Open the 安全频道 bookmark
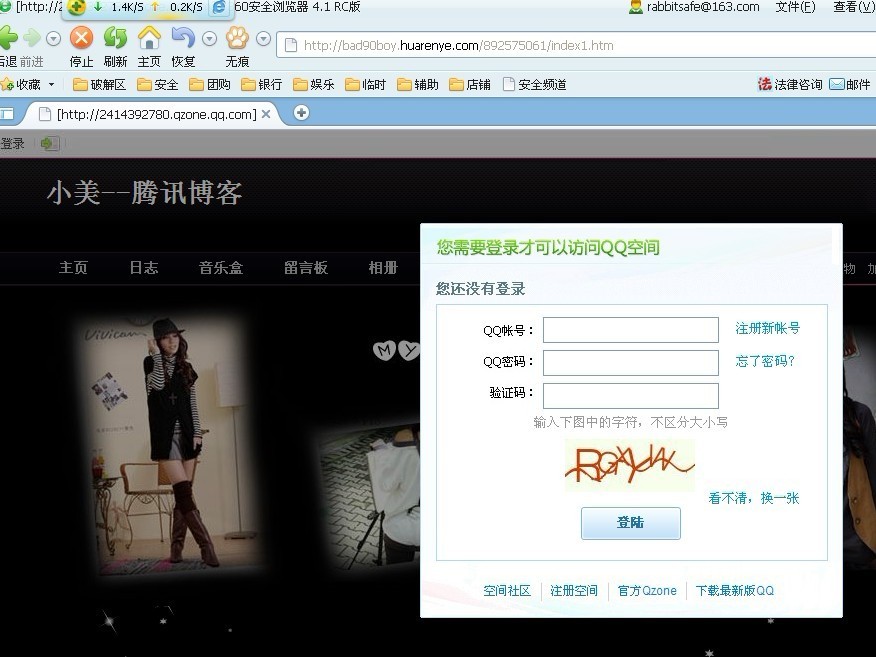This screenshot has height=657, width=876. [x=535, y=84]
